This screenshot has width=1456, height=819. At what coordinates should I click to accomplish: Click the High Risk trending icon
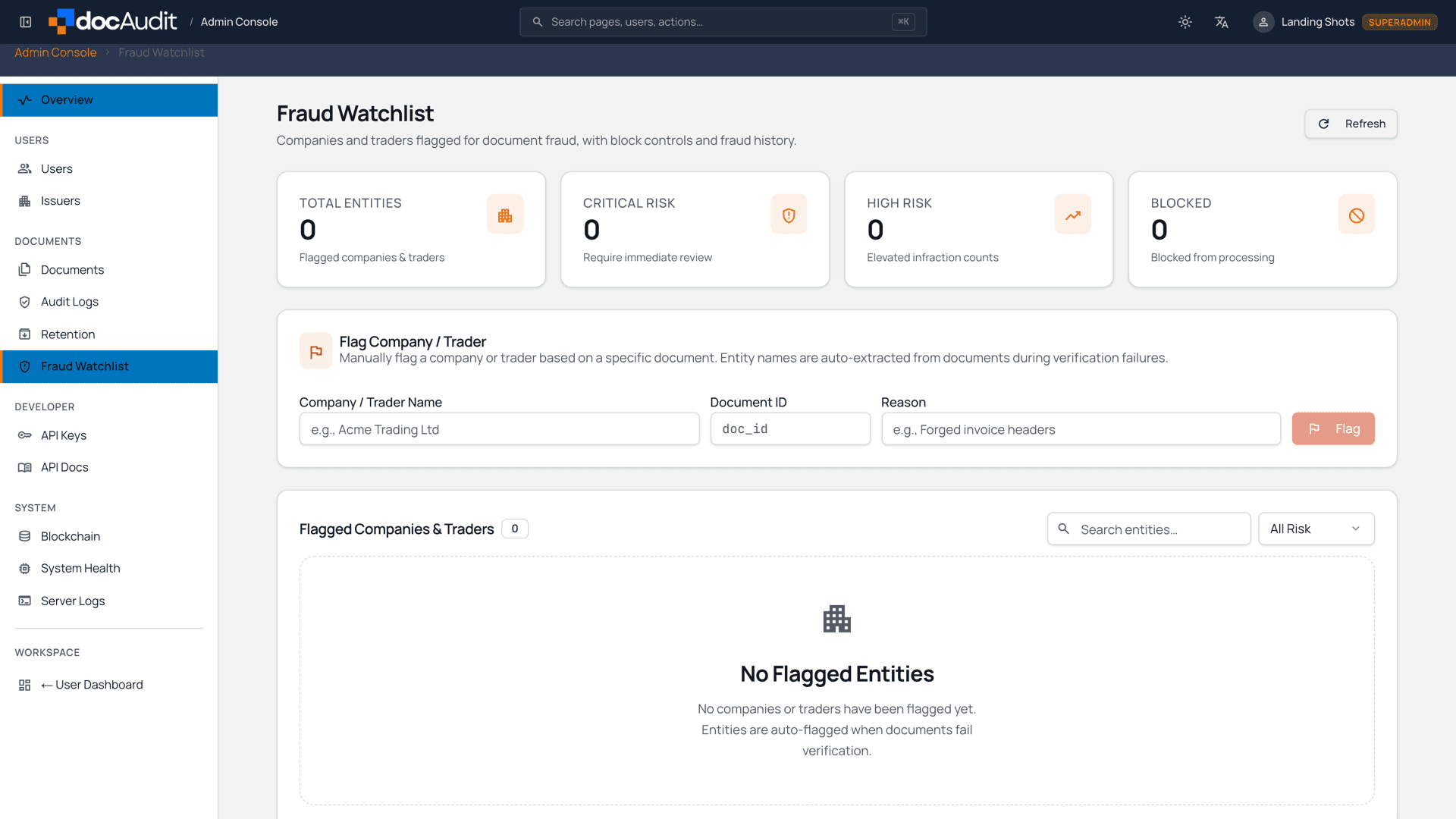coord(1072,215)
